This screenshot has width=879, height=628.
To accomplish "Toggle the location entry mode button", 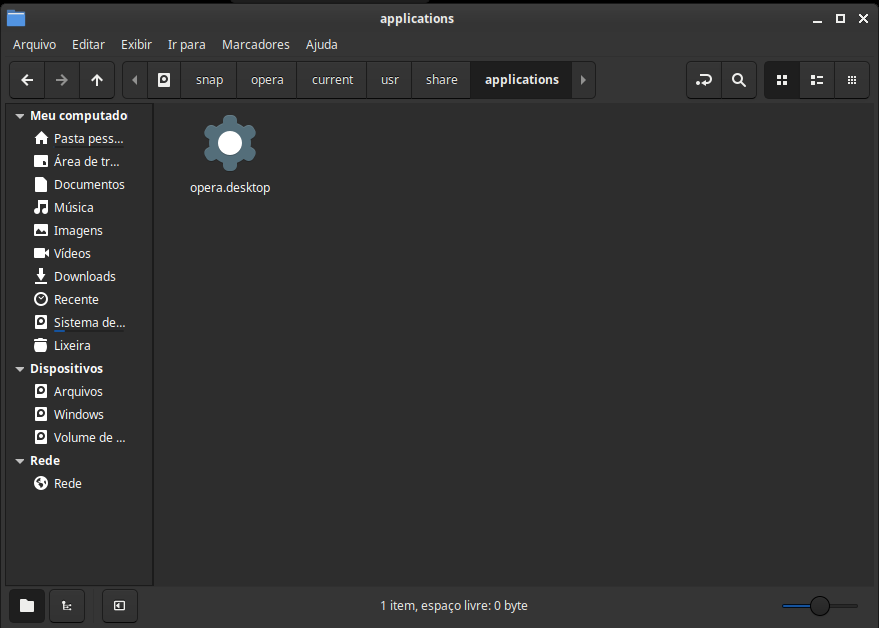I will pos(704,80).
